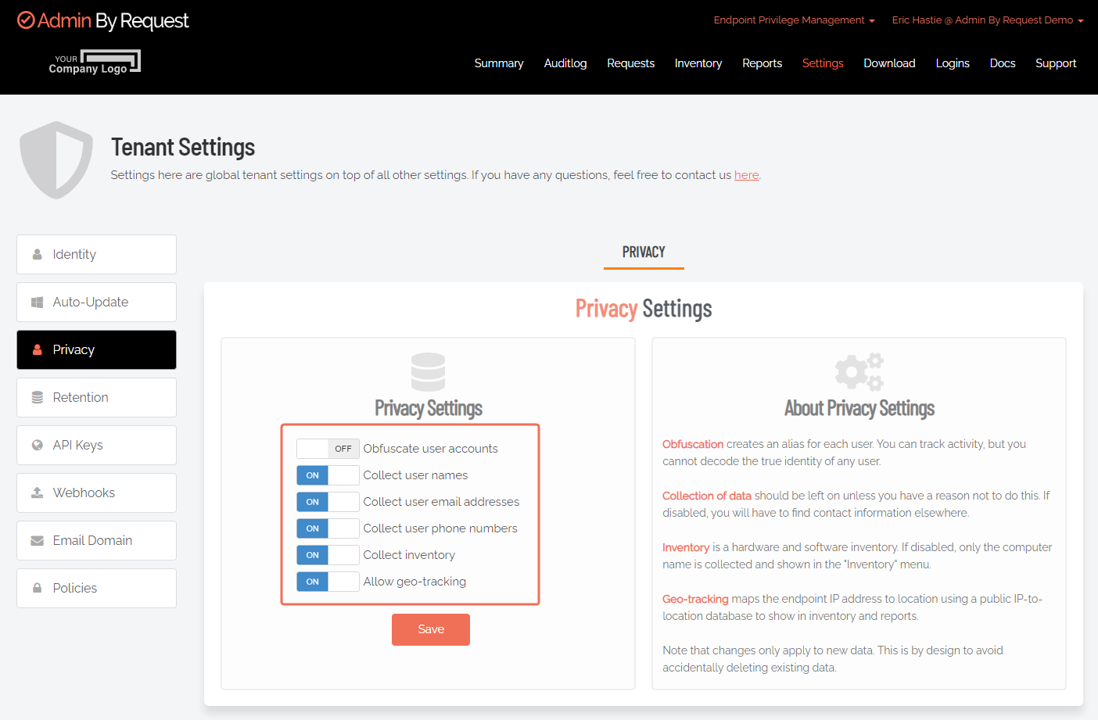This screenshot has height=720, width=1098.
Task: Click the Email Domain envelope icon
Action: 37,540
